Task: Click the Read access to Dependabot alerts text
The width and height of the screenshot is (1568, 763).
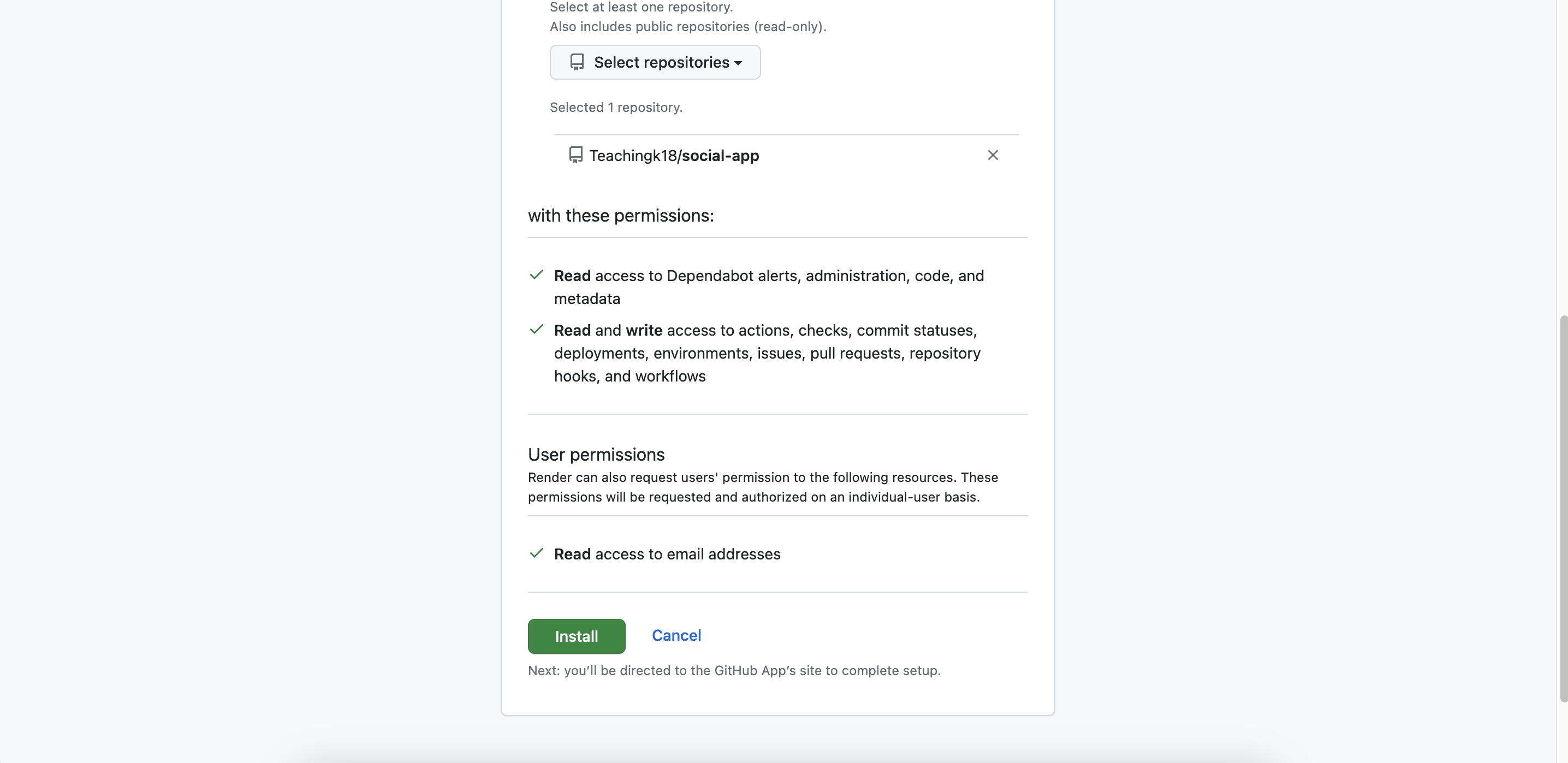Action: [x=768, y=287]
